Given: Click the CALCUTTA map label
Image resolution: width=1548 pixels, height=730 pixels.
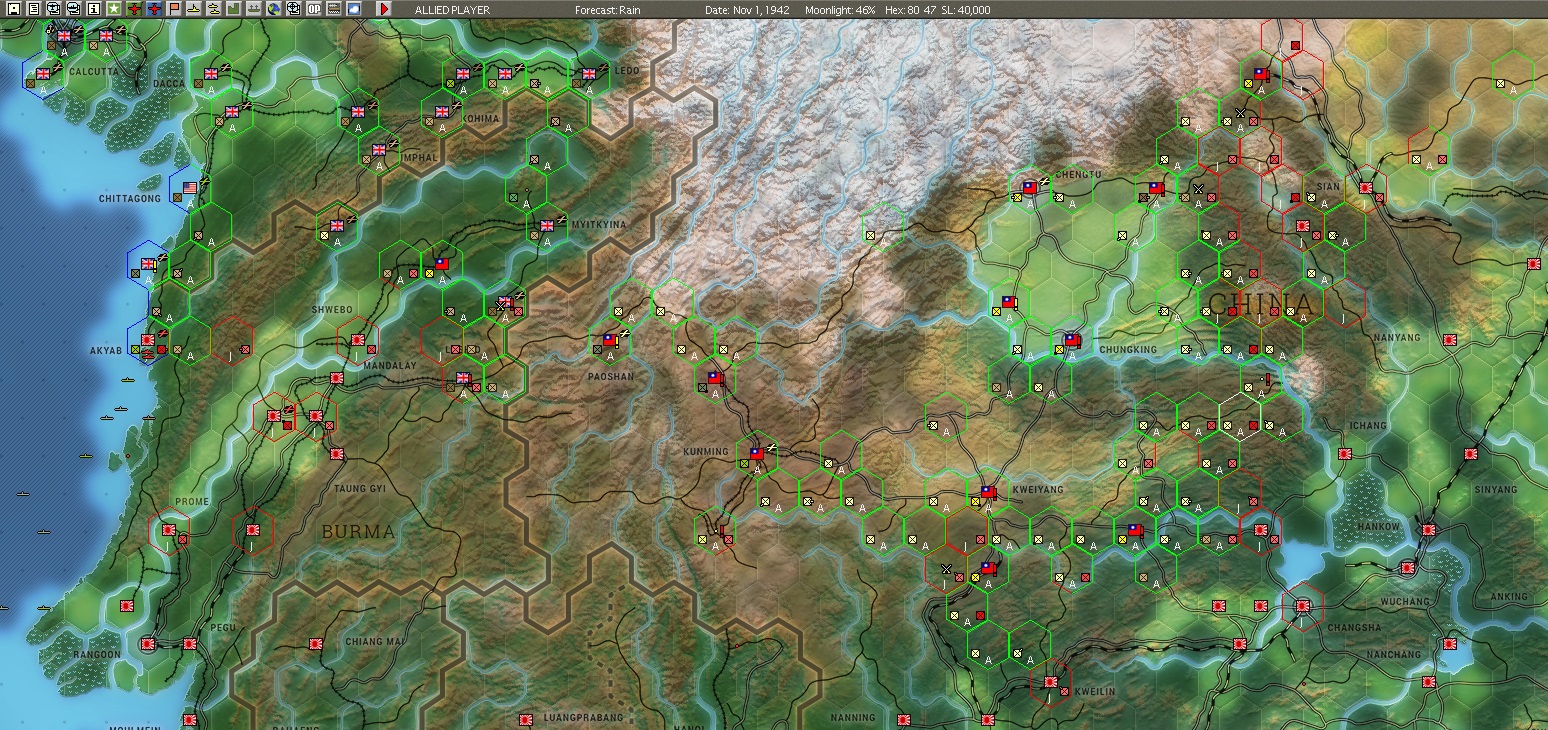Looking at the screenshot, I should pos(95,72).
